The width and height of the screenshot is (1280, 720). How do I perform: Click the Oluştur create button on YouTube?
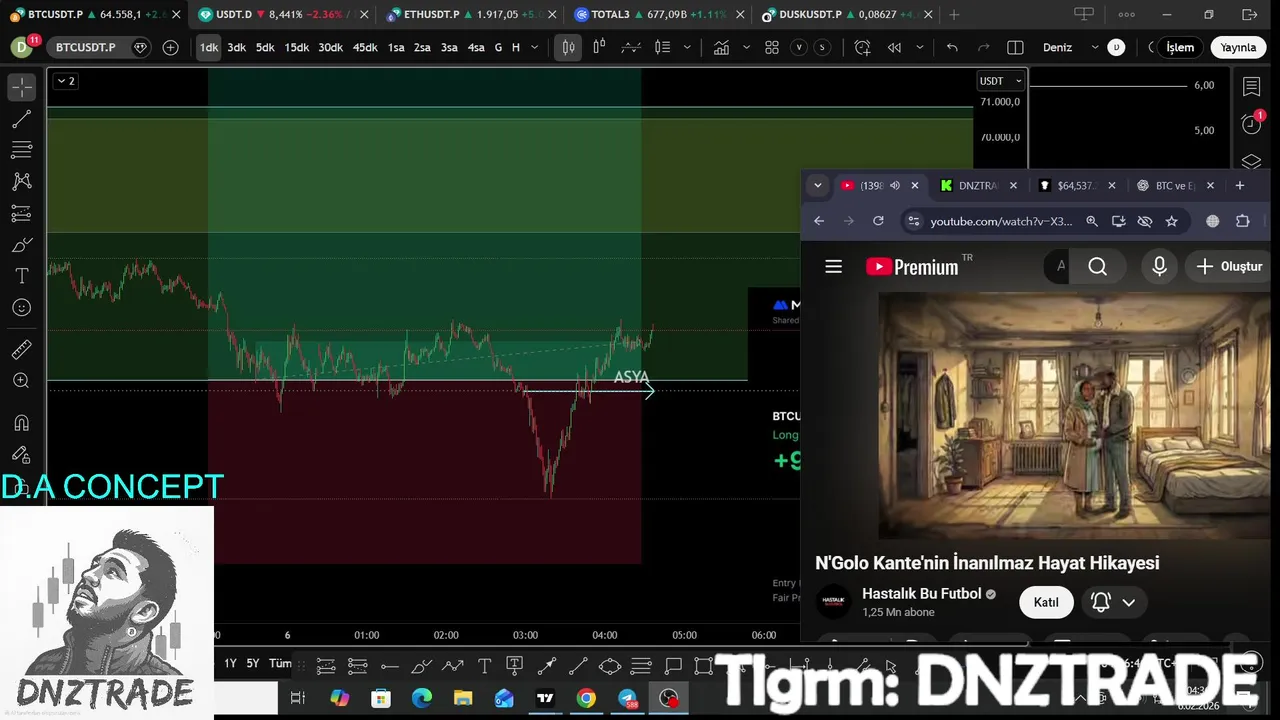coord(1229,266)
